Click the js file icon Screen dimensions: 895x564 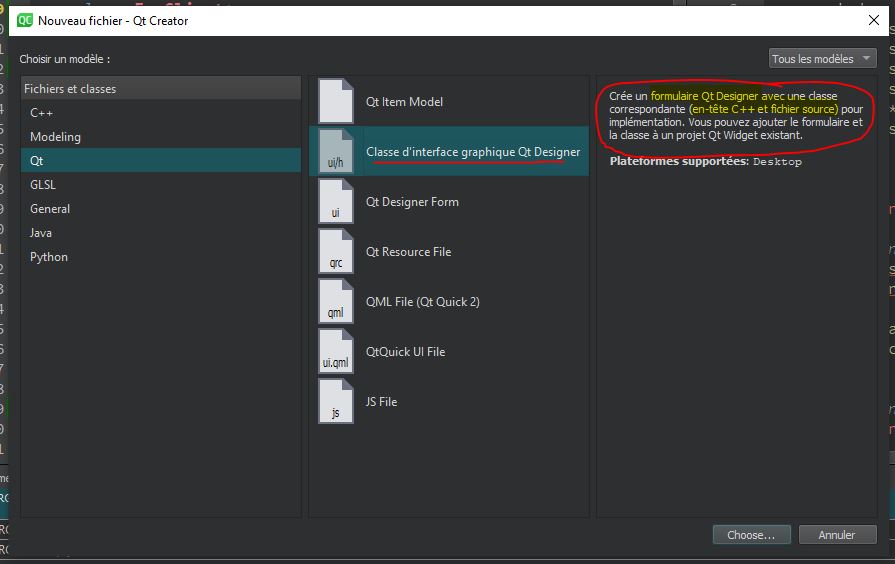pyautogui.click(x=336, y=401)
